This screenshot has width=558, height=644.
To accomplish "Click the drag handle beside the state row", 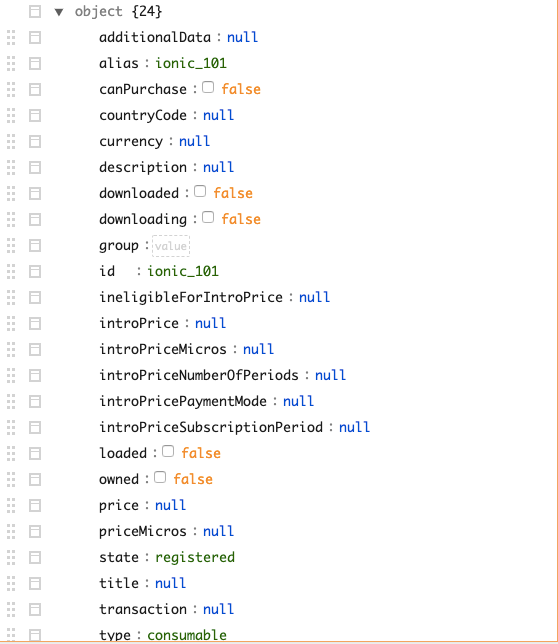I will coord(11,557).
